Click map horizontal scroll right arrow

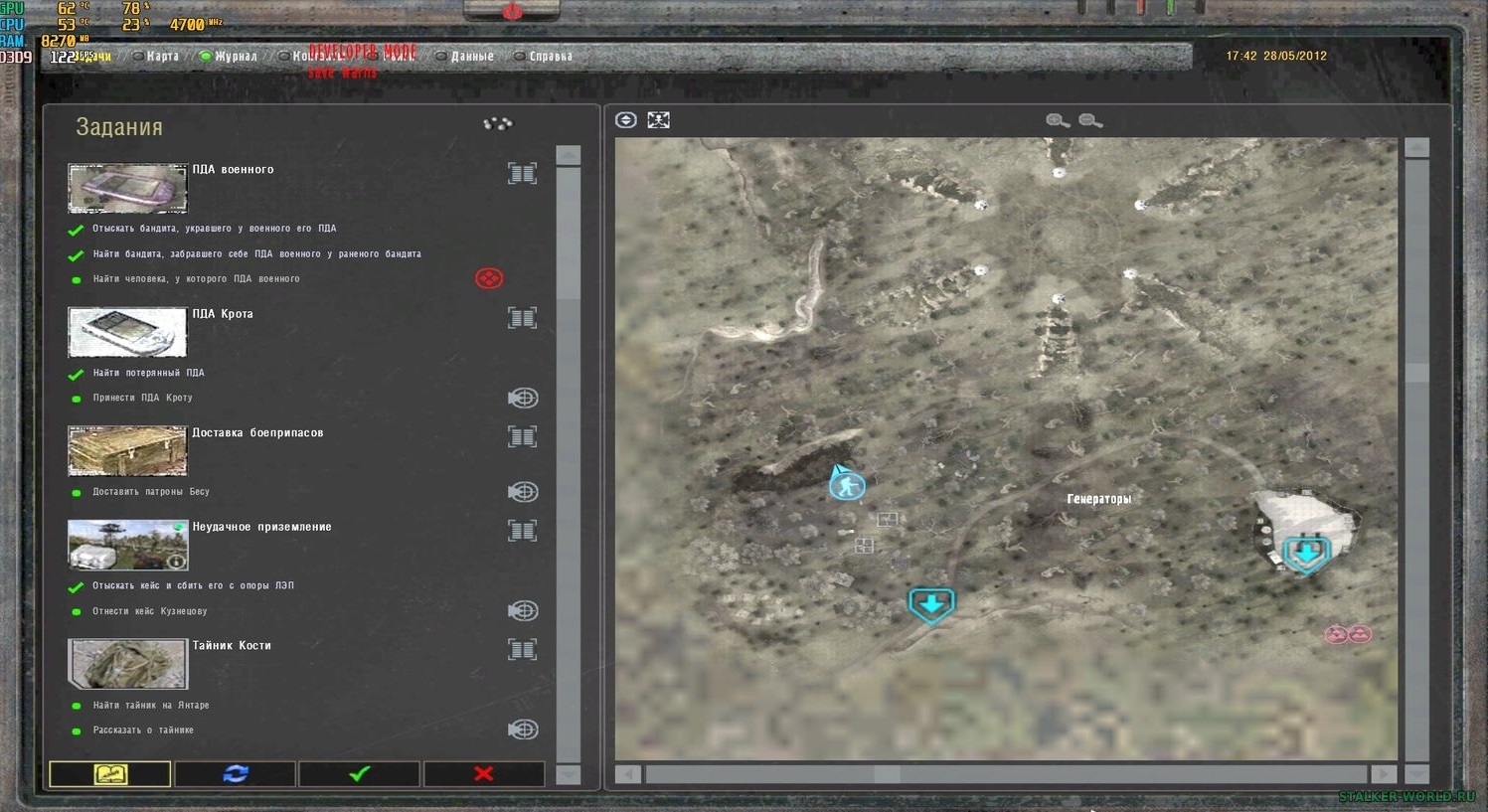tap(1384, 773)
